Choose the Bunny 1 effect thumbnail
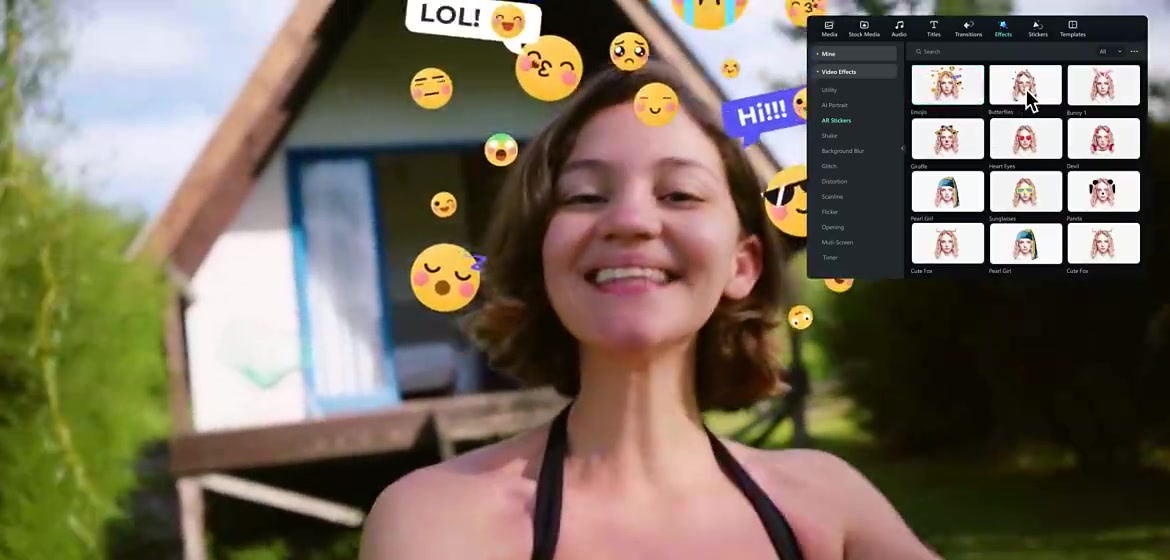1170x560 pixels. point(1104,84)
